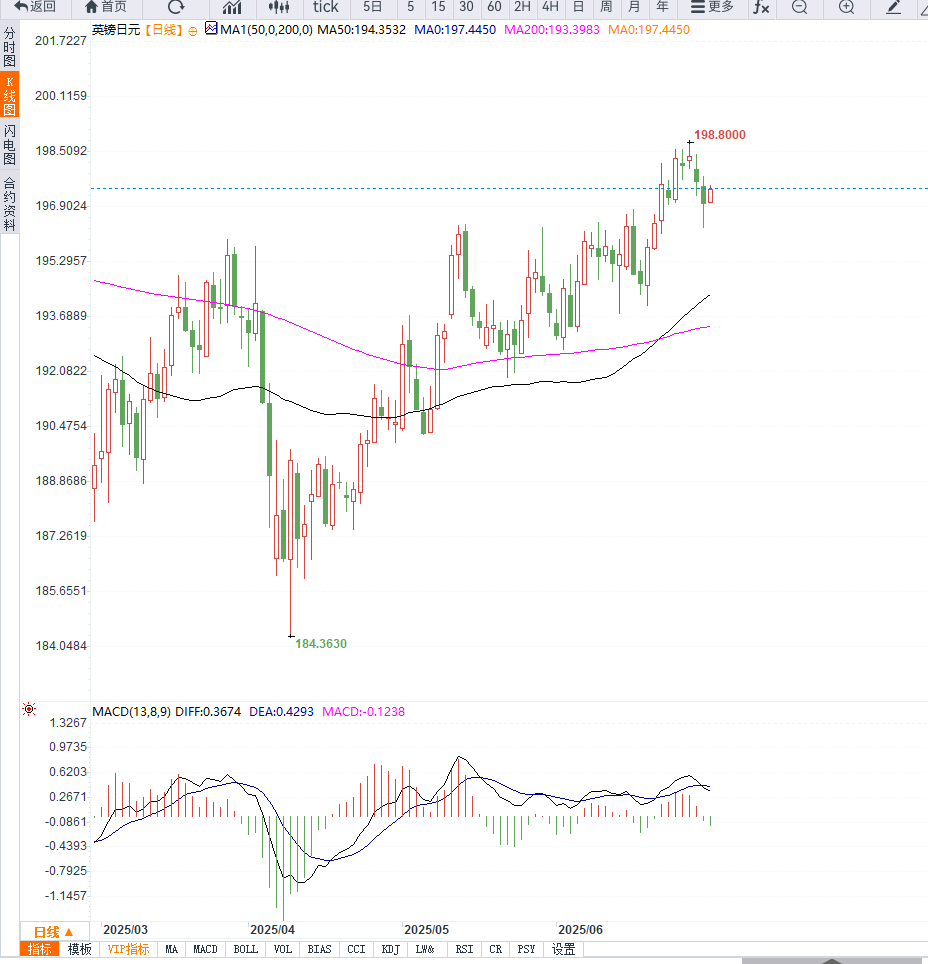
Task: Click the magenta MACD:-0.1238 value
Action: (x=363, y=711)
